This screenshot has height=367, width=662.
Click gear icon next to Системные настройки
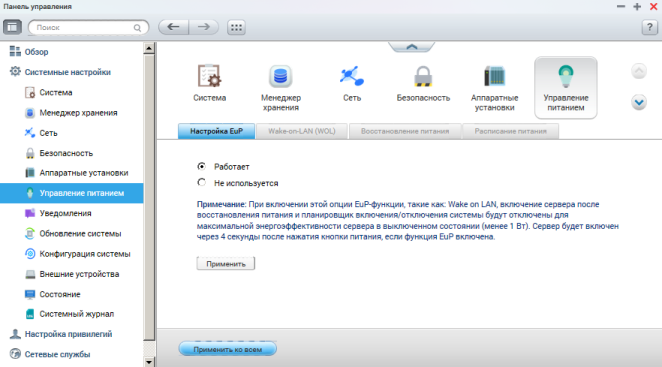tap(15, 72)
